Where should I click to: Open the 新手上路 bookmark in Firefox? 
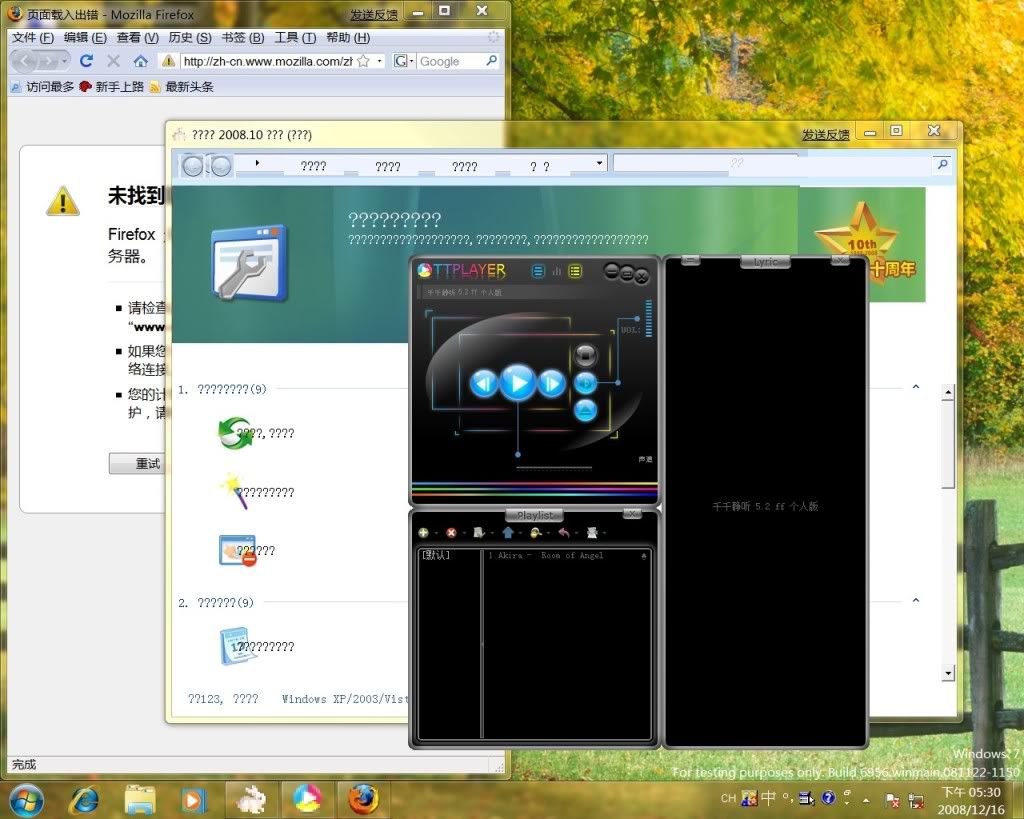click(111, 86)
